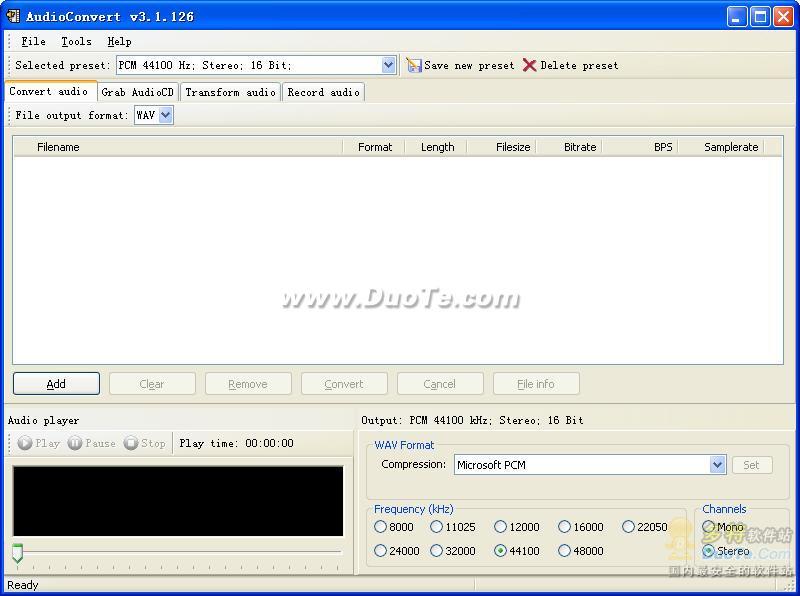Screen dimensions: 800x596
Task: Select the 11025 frequency option
Action: click(x=436, y=527)
